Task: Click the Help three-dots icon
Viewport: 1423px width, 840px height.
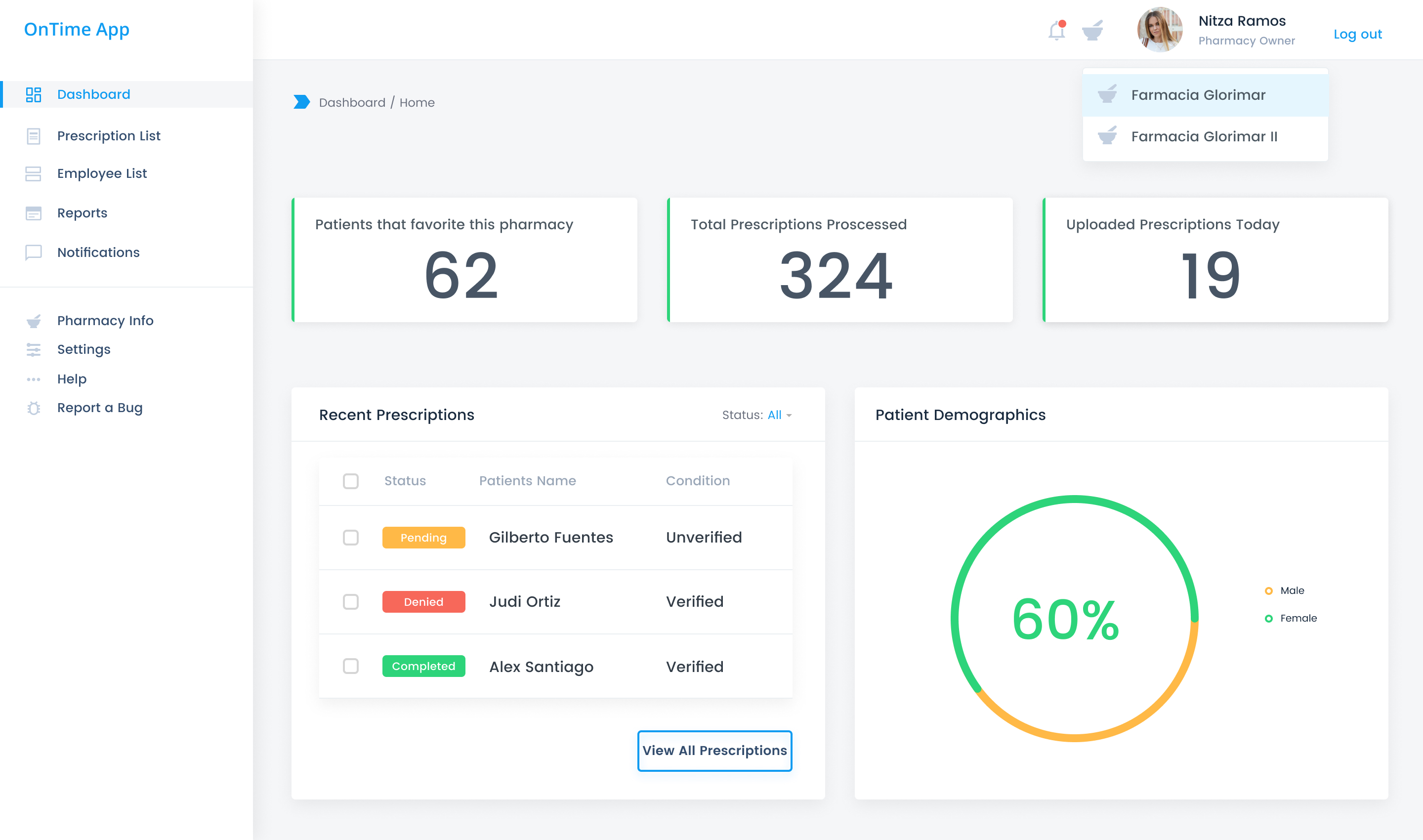Action: tap(34, 379)
